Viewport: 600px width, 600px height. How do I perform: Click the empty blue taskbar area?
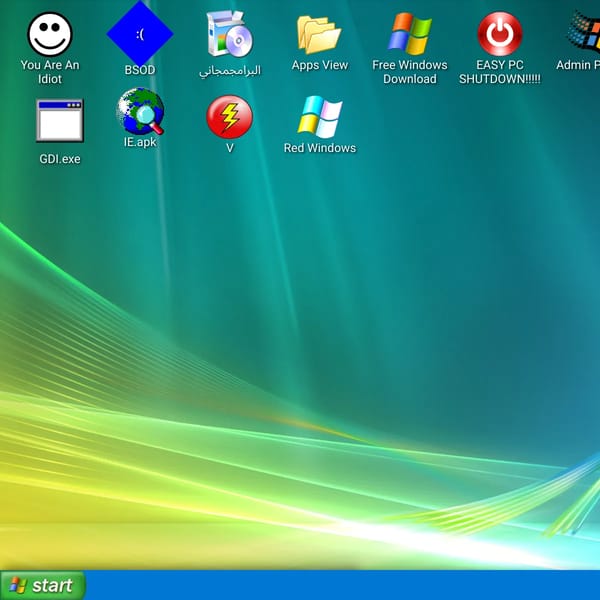(342, 585)
